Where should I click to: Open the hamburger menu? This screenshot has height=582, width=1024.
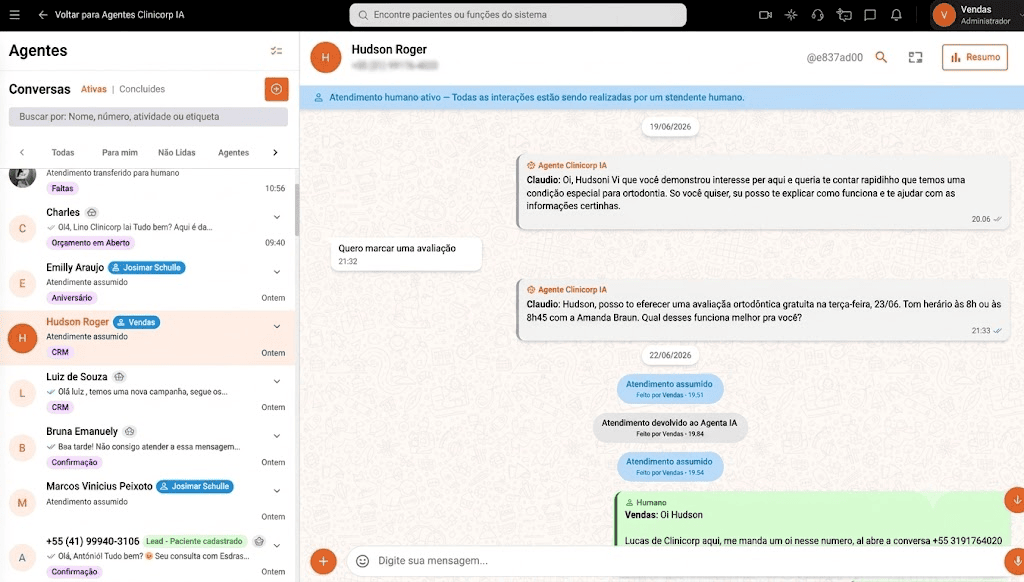pos(14,14)
